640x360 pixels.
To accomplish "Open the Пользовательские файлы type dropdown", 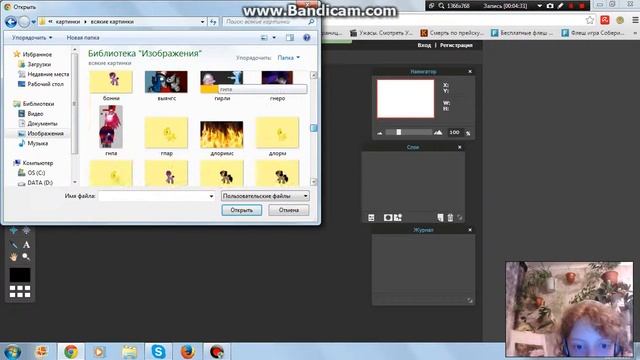I will pos(265,196).
